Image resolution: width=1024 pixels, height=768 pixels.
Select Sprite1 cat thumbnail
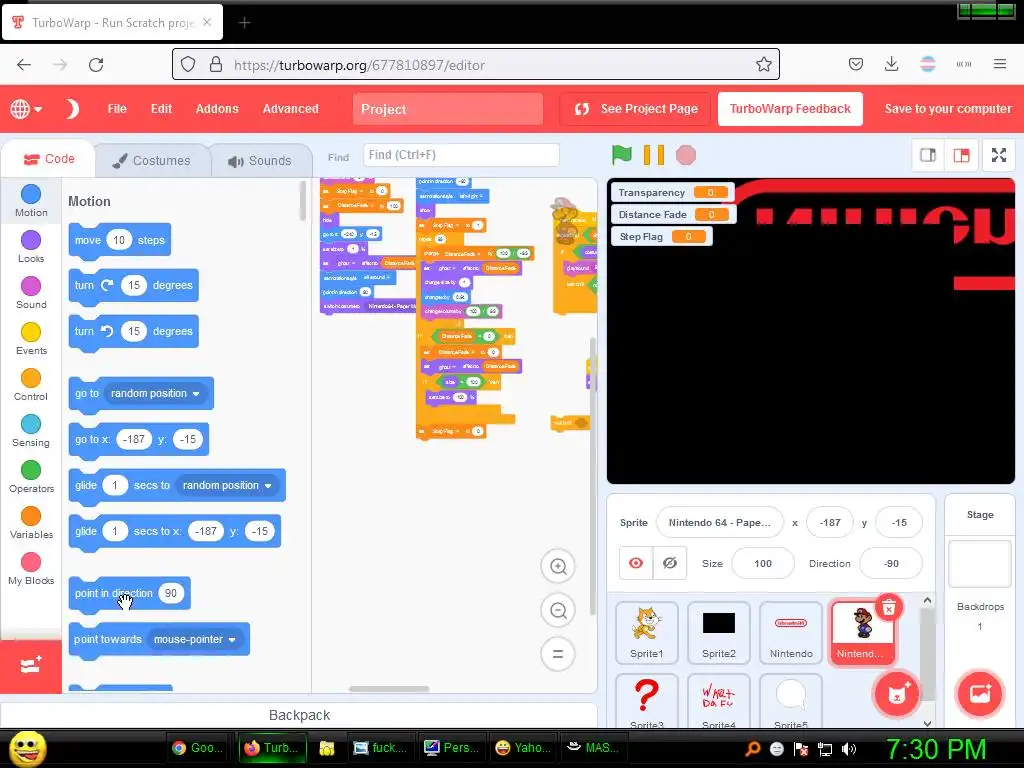point(647,632)
